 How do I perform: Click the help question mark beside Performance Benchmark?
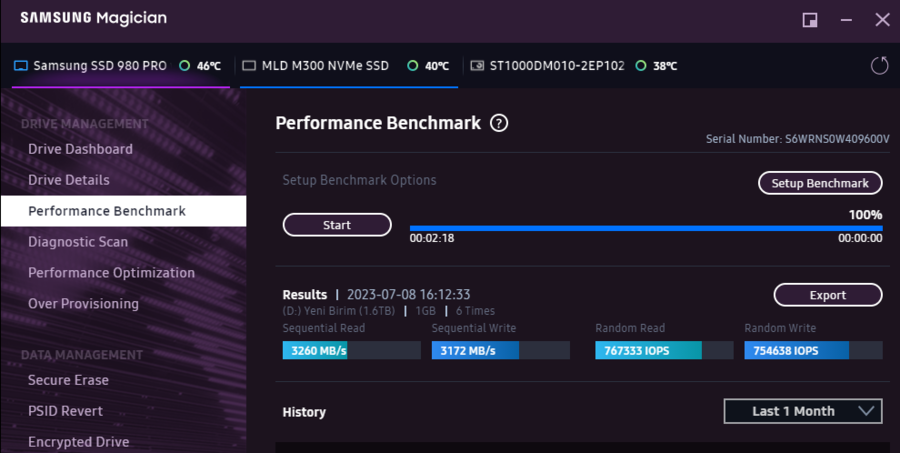(499, 123)
